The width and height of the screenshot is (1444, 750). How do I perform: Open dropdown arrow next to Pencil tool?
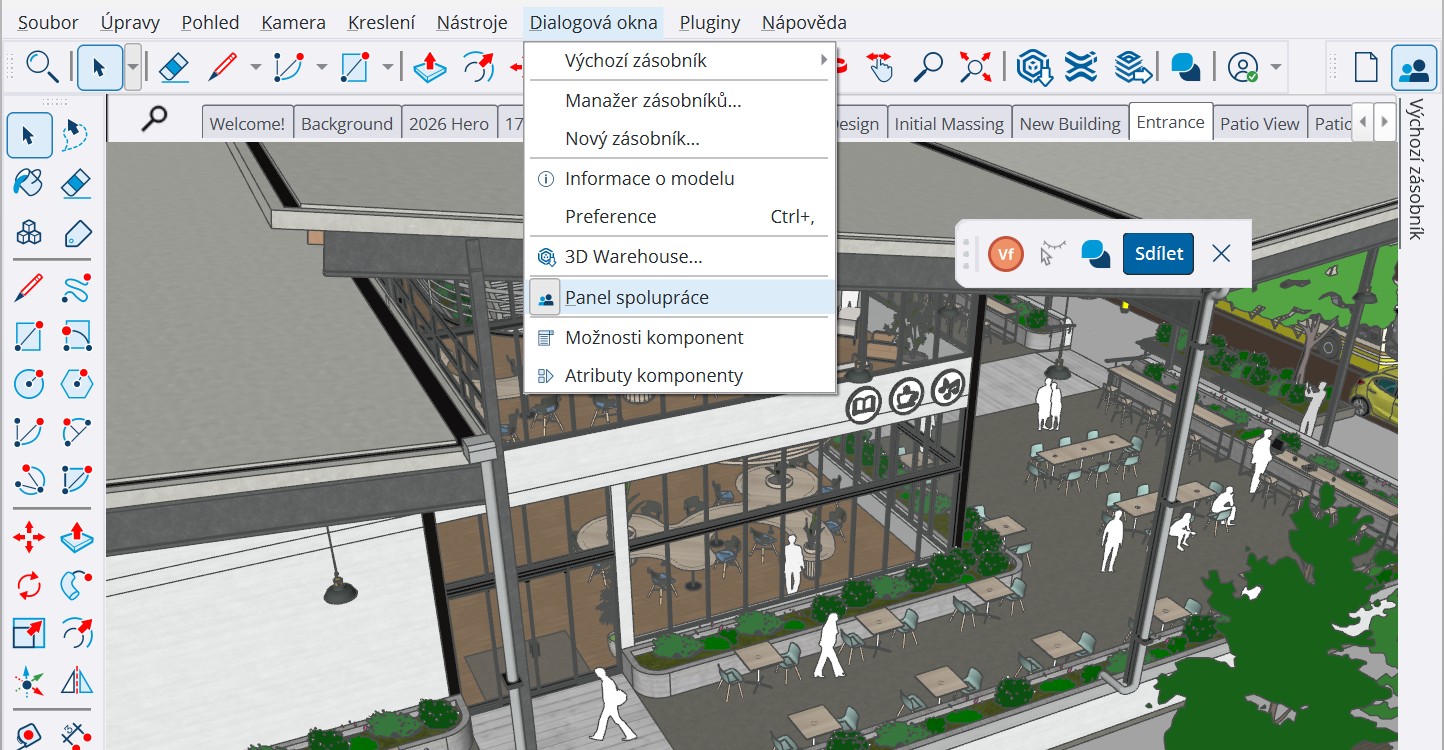coord(255,68)
